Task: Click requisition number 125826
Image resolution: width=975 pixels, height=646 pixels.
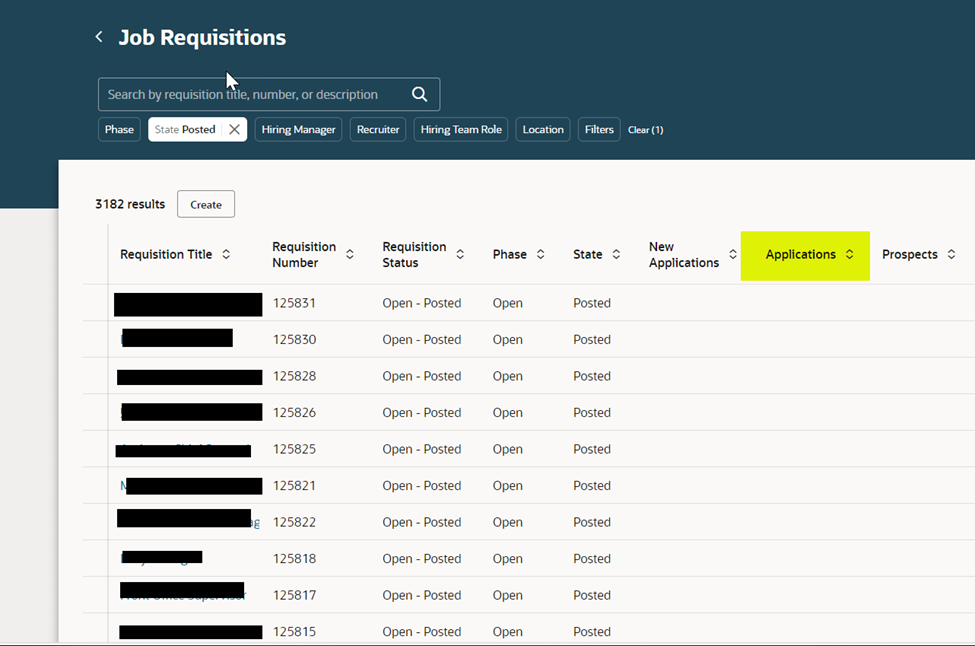Action: (294, 412)
